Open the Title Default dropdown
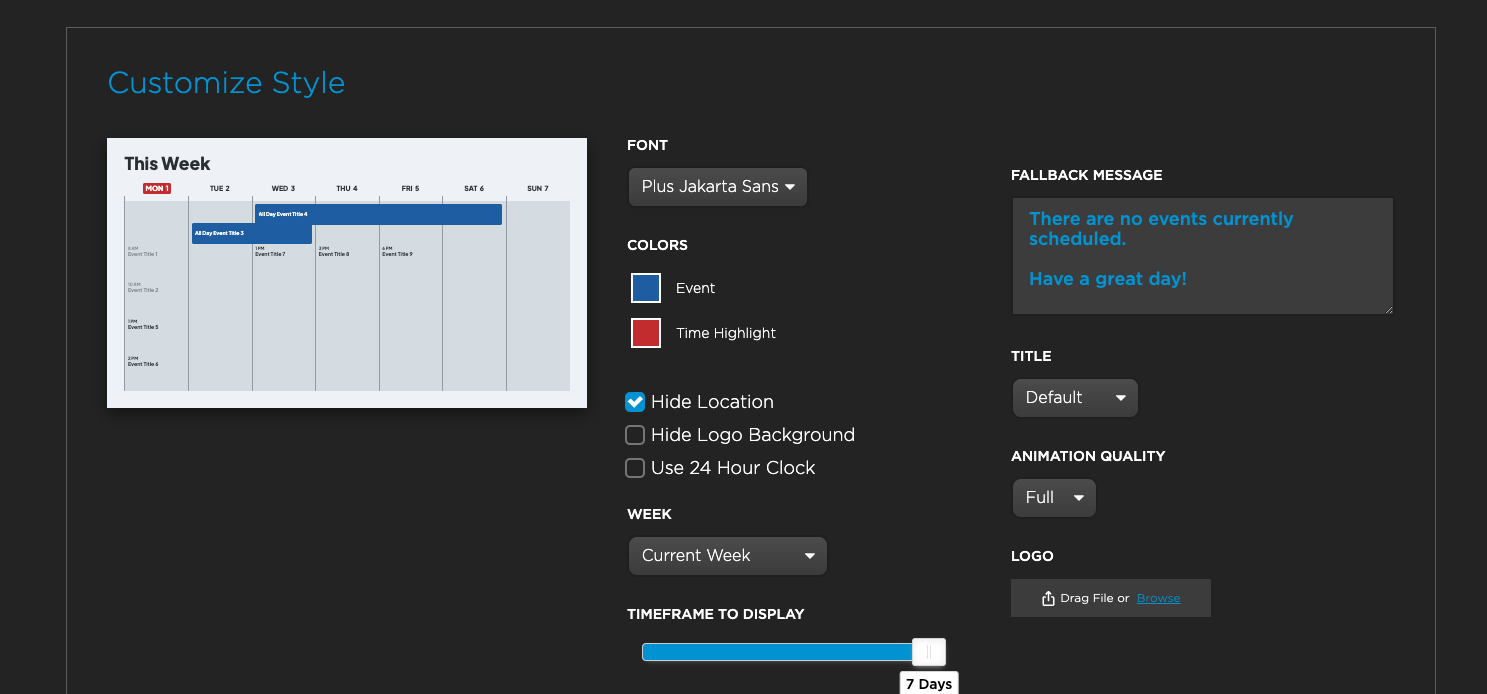 click(1074, 398)
